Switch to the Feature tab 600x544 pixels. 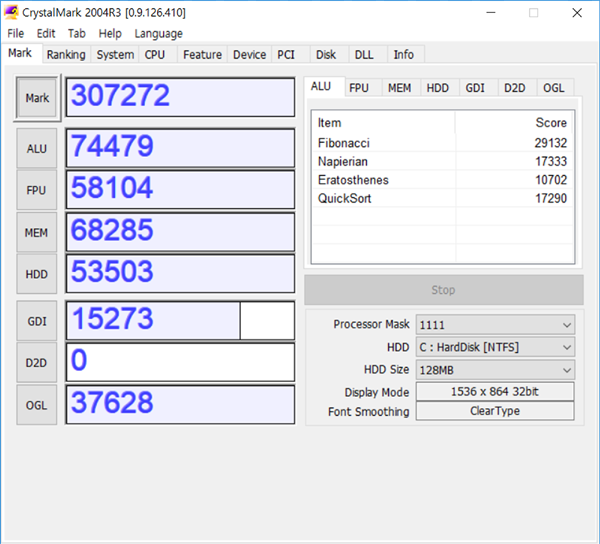click(202, 55)
